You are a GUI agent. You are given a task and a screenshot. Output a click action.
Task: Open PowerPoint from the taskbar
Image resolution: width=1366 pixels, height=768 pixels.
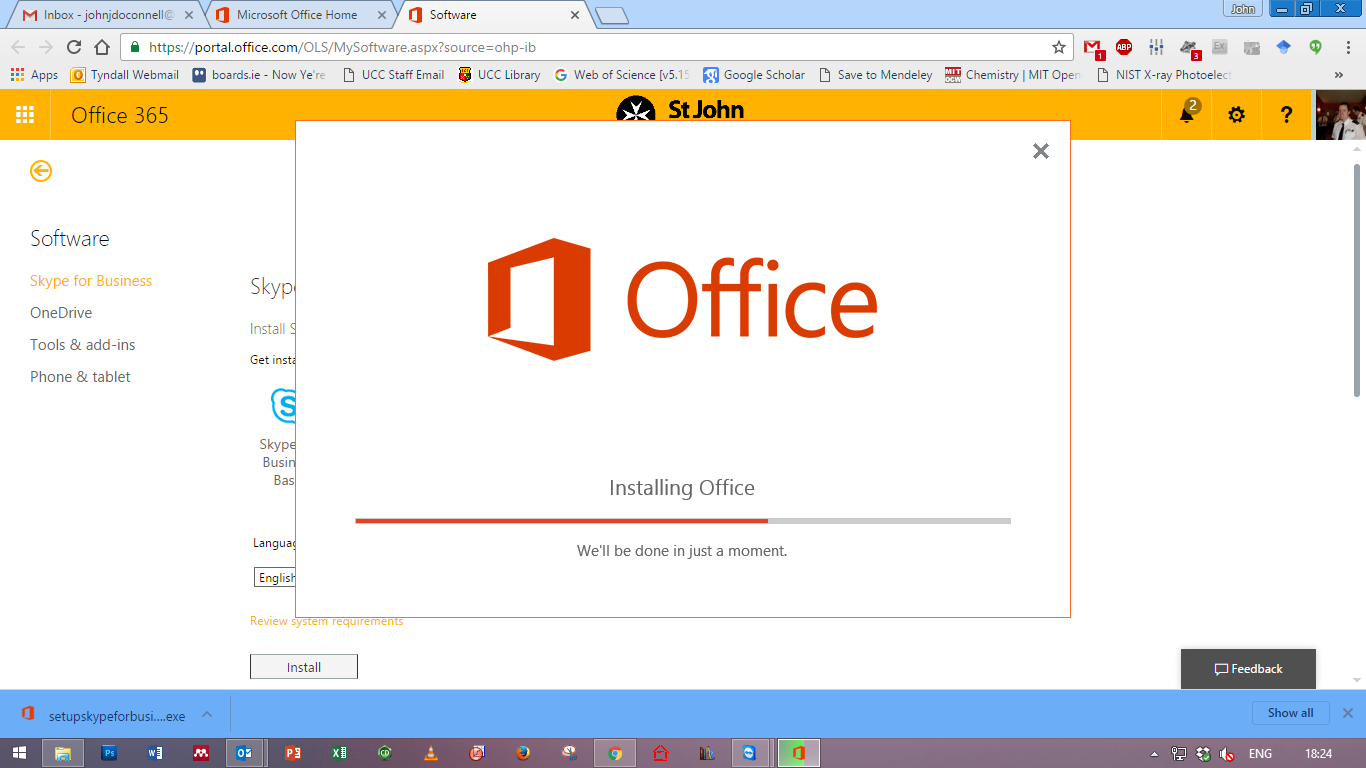(x=293, y=753)
